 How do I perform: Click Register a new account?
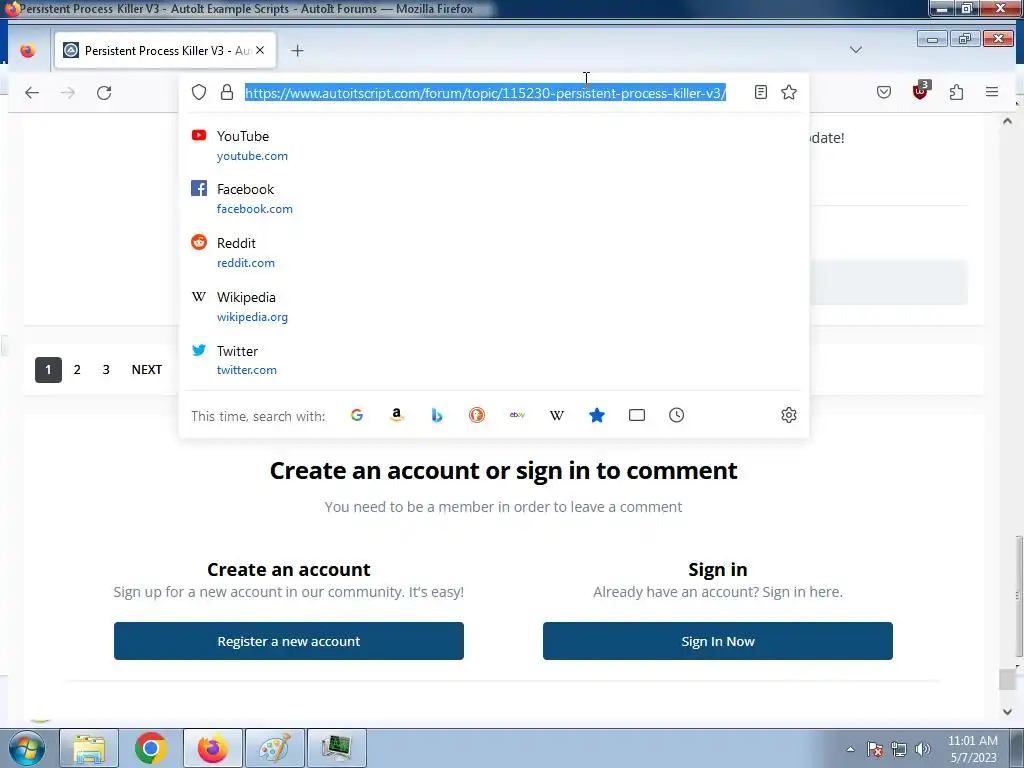(289, 641)
